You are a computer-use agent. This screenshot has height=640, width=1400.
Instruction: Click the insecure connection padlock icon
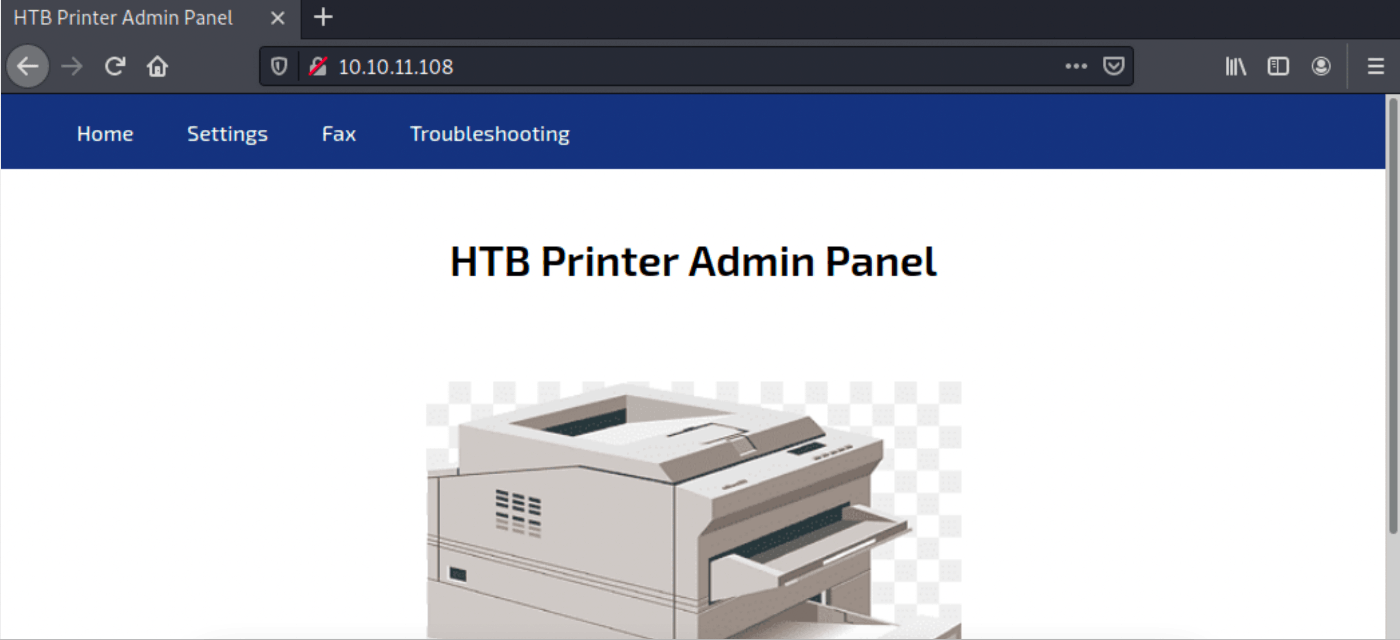point(318,67)
